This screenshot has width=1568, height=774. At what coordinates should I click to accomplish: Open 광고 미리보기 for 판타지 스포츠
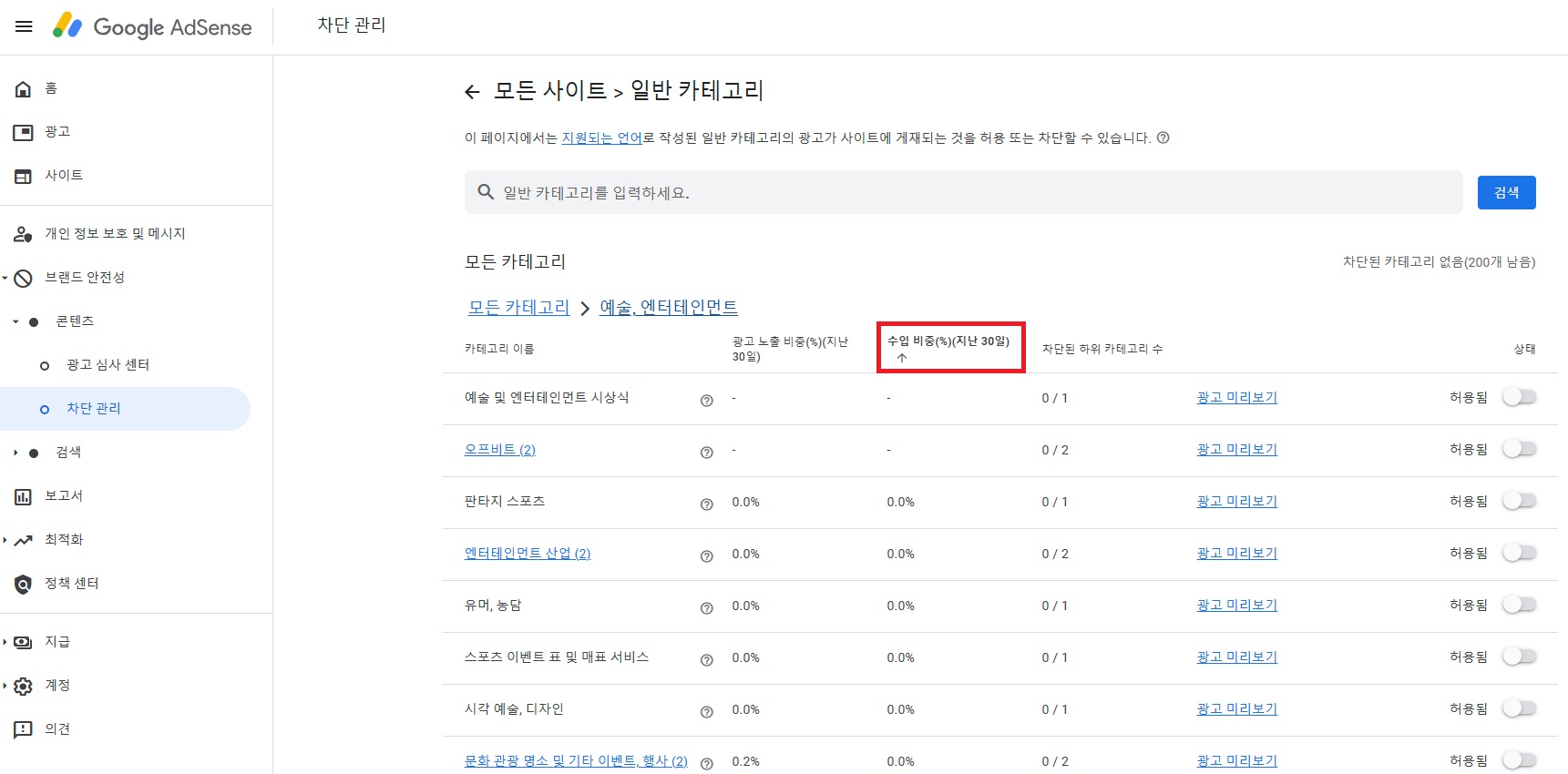click(1236, 502)
